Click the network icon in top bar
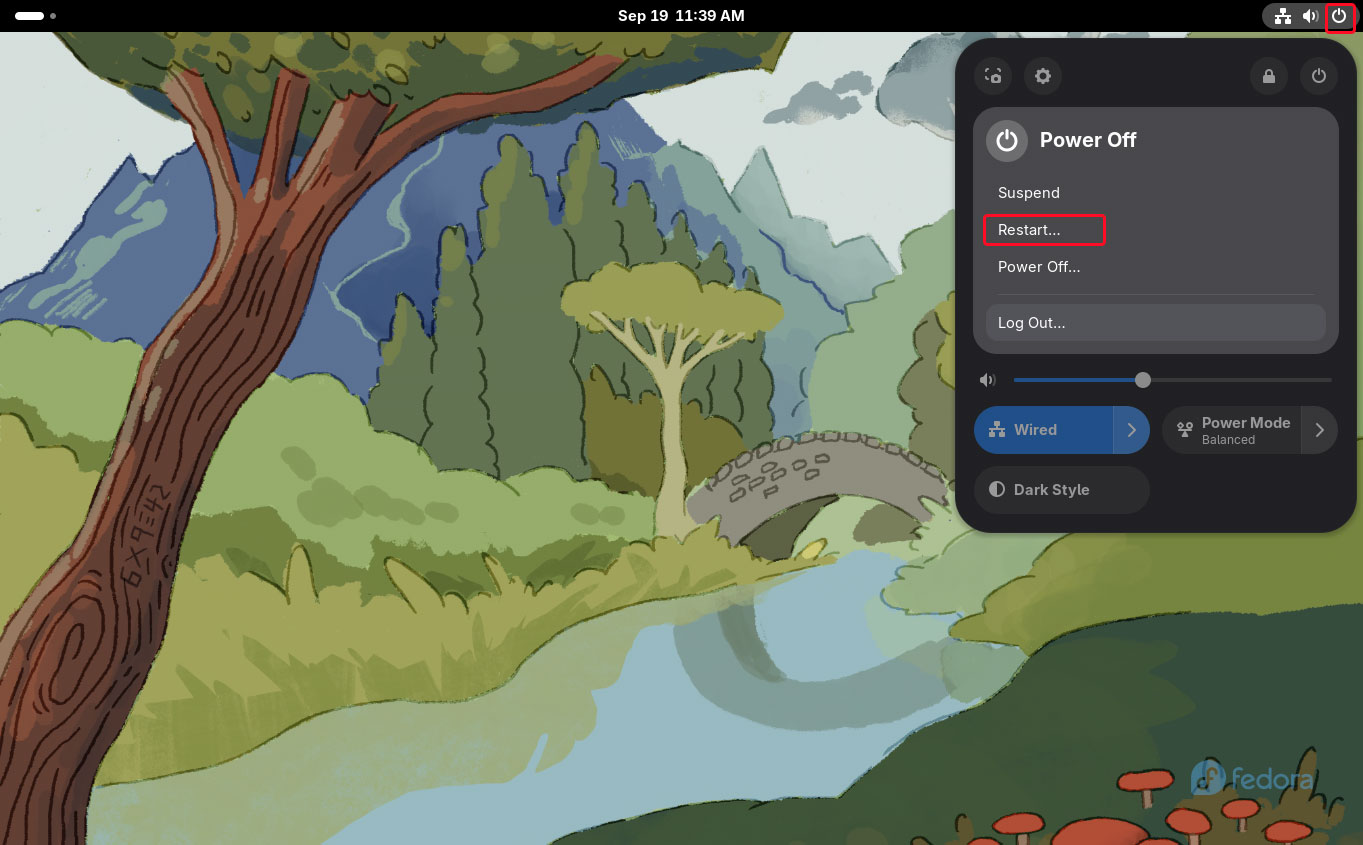This screenshot has height=845, width=1363. click(1283, 16)
